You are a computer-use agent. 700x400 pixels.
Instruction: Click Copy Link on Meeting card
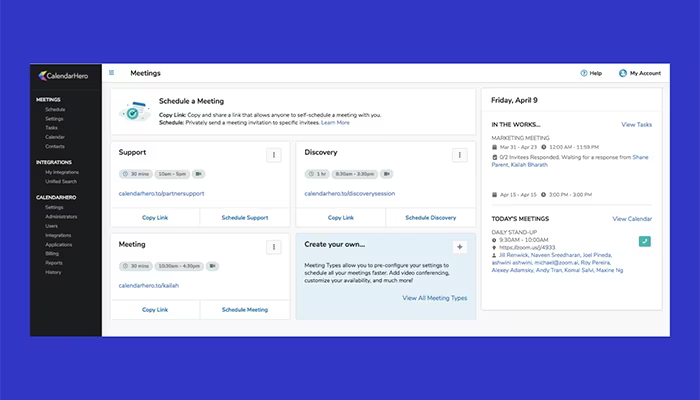(155, 310)
